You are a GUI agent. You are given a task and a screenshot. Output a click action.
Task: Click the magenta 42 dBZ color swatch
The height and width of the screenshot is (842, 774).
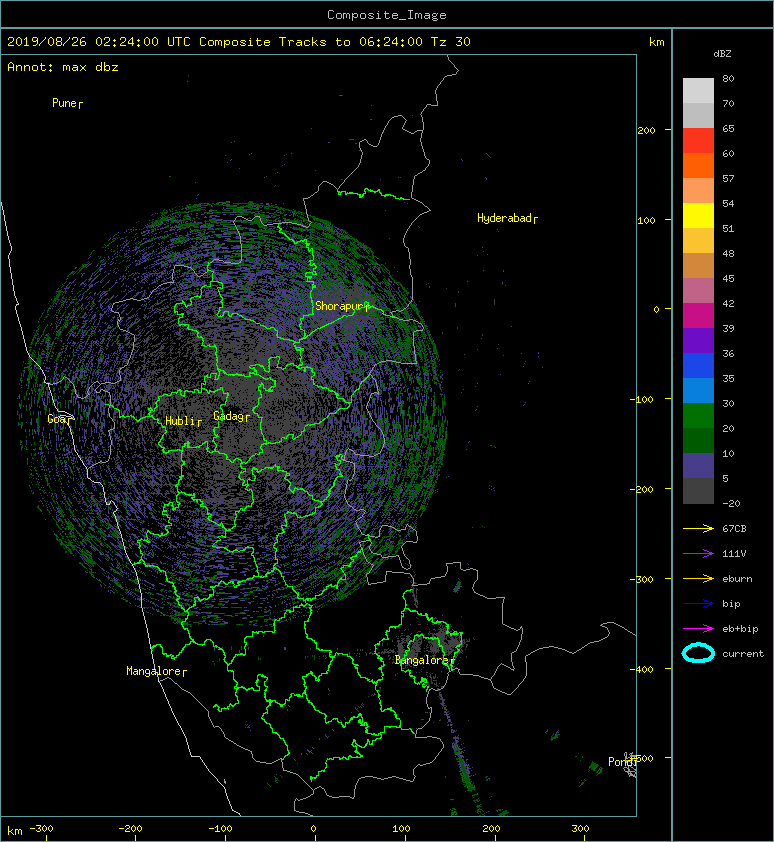[x=698, y=315]
